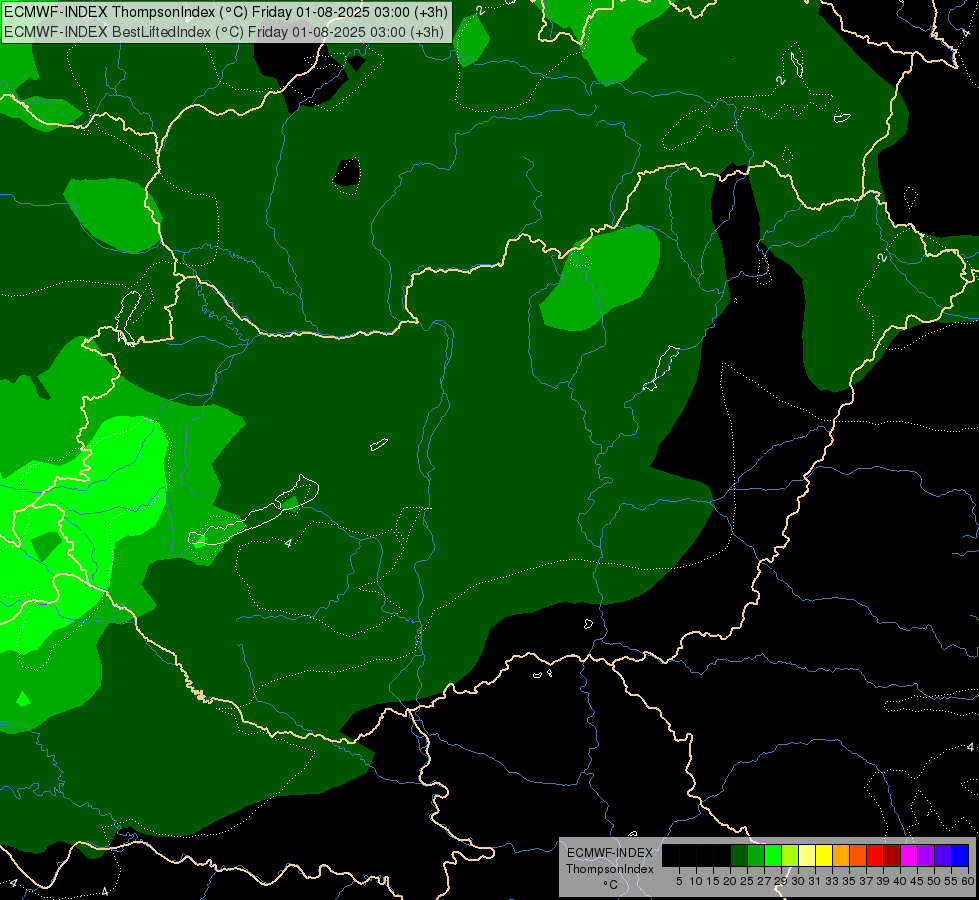Image resolution: width=979 pixels, height=900 pixels.
Task: Click the ThompsonIndex title line at top
Action: coord(225,12)
